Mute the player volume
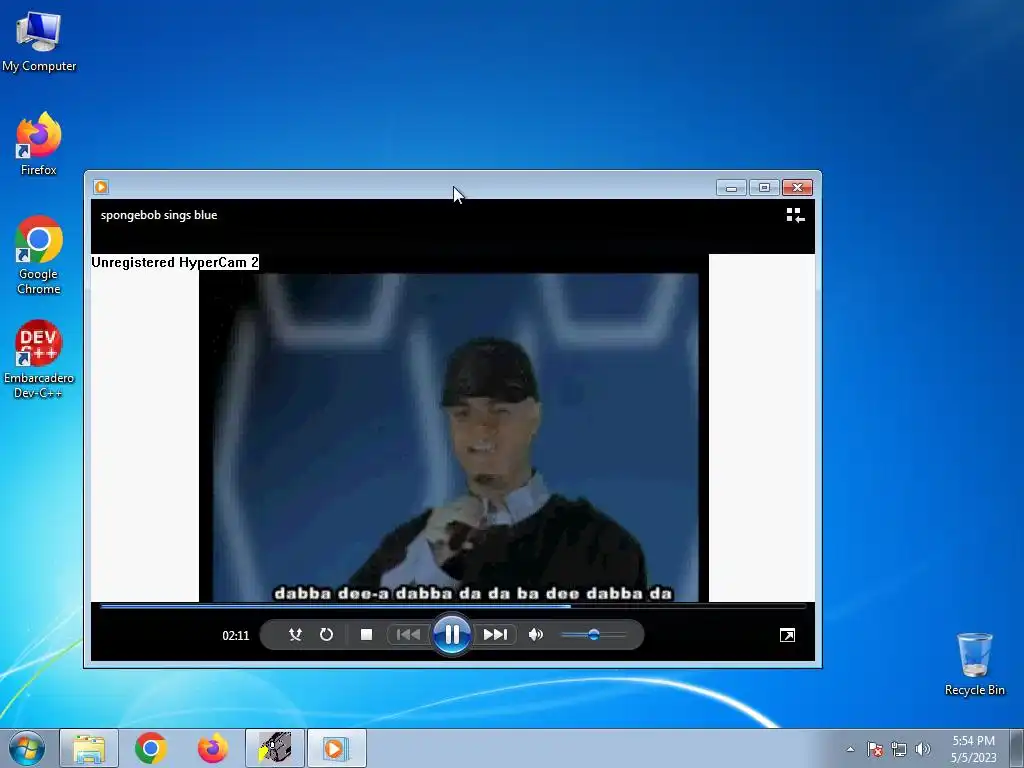Image resolution: width=1024 pixels, height=768 pixels. point(536,634)
